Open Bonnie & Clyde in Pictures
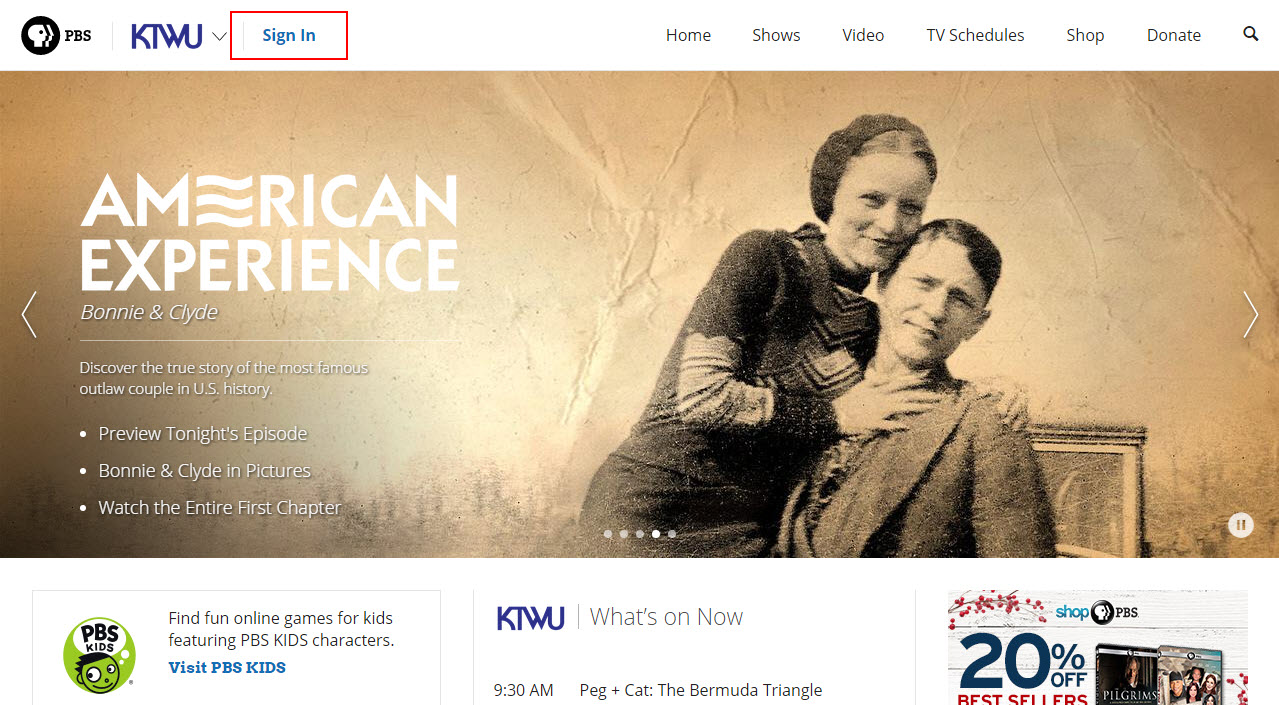 [x=205, y=471]
